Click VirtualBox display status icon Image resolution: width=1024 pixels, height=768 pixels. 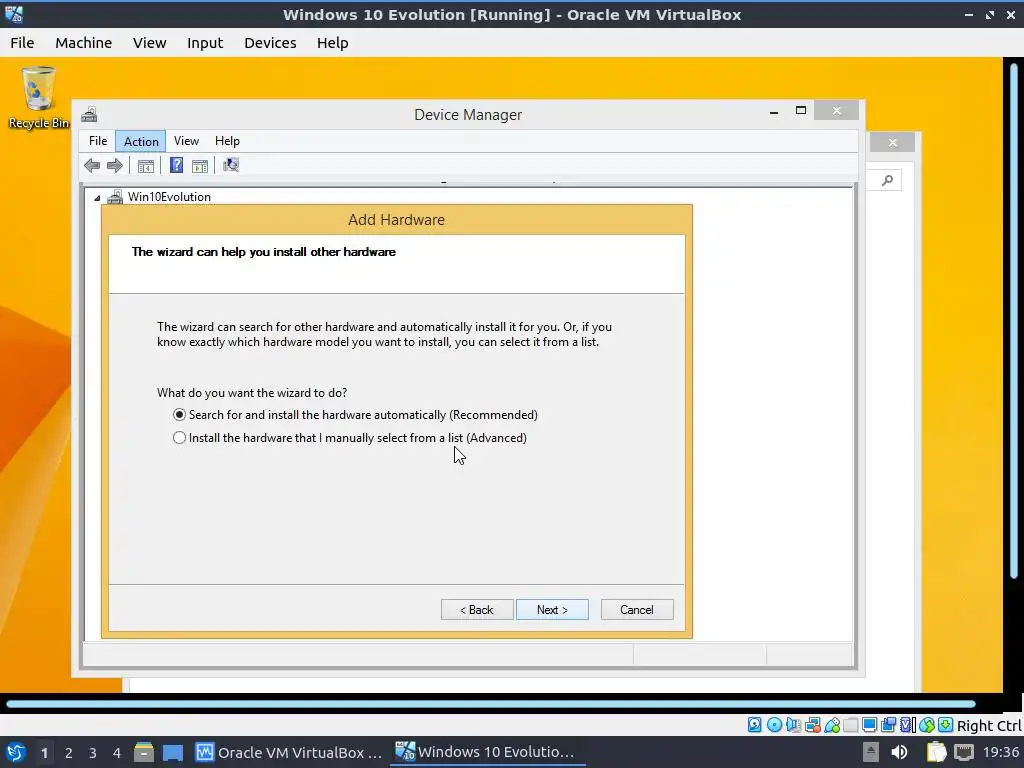(869, 725)
